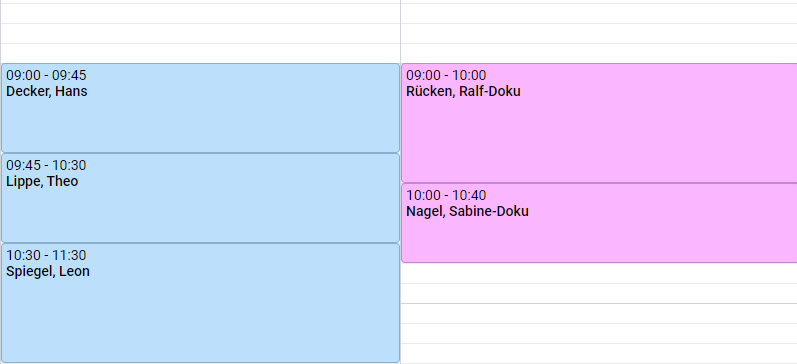Click the 10:00 - 10:40 time label
This screenshot has height=364, width=797.
pos(446,195)
